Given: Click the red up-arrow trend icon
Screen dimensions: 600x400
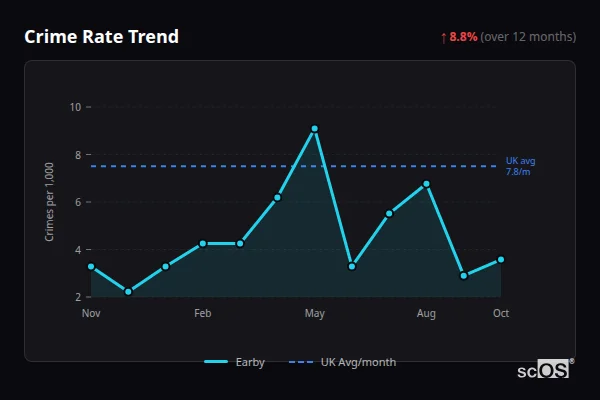Looking at the screenshot, I should tap(443, 38).
